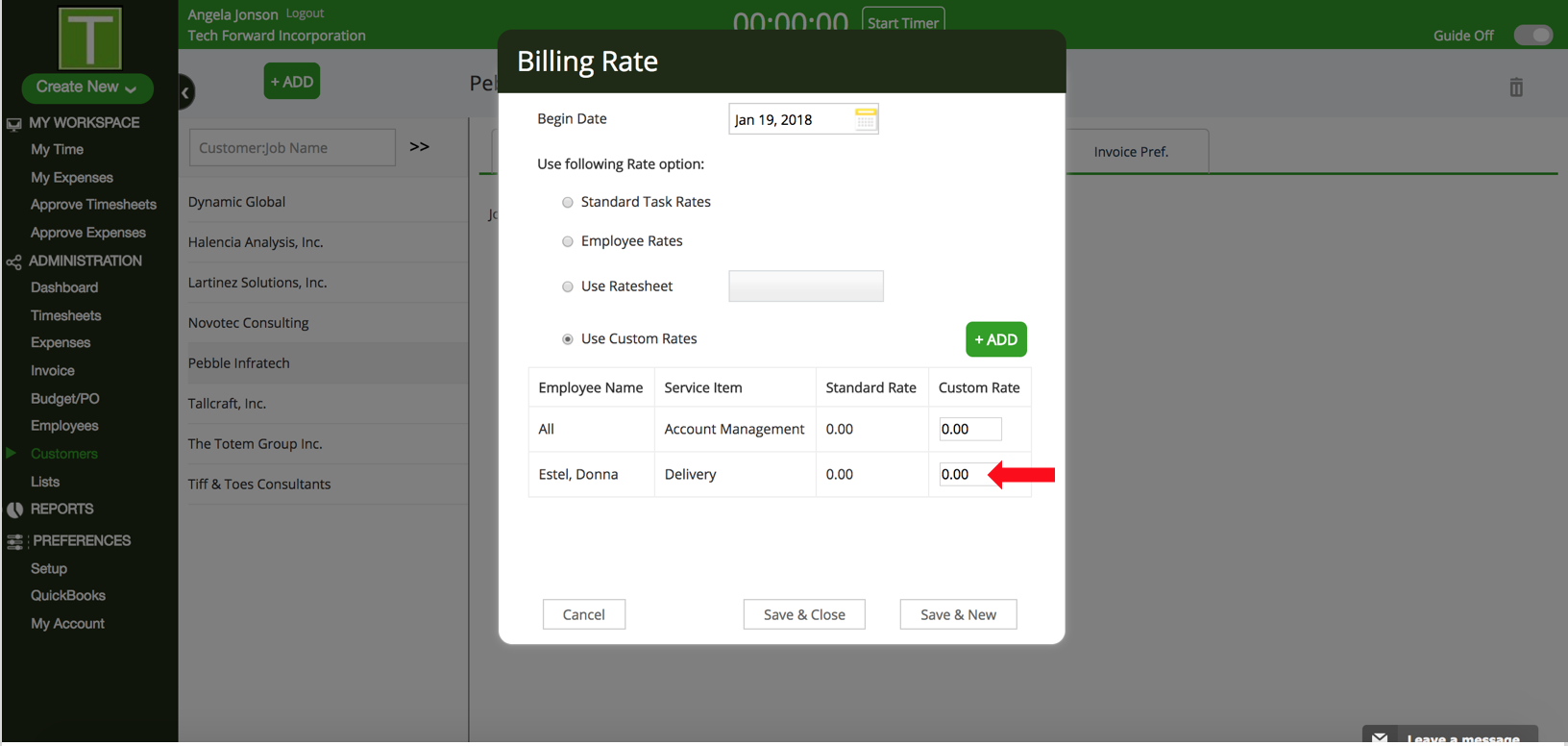Click the trash delete icon
1568x746 pixels.
click(x=1516, y=87)
